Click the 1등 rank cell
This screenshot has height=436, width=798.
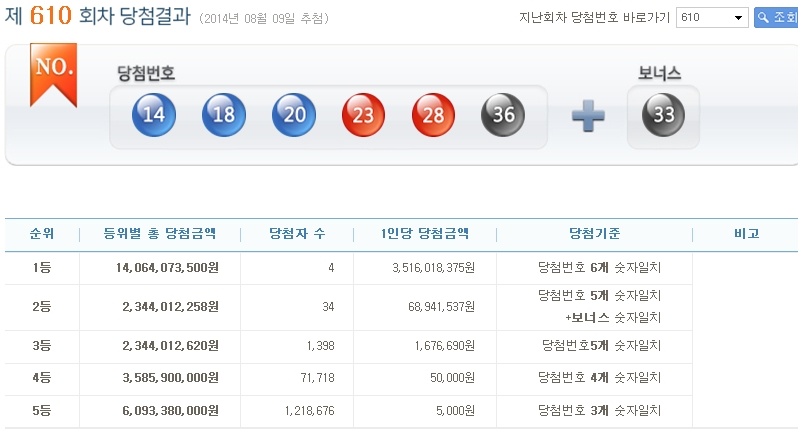42,268
